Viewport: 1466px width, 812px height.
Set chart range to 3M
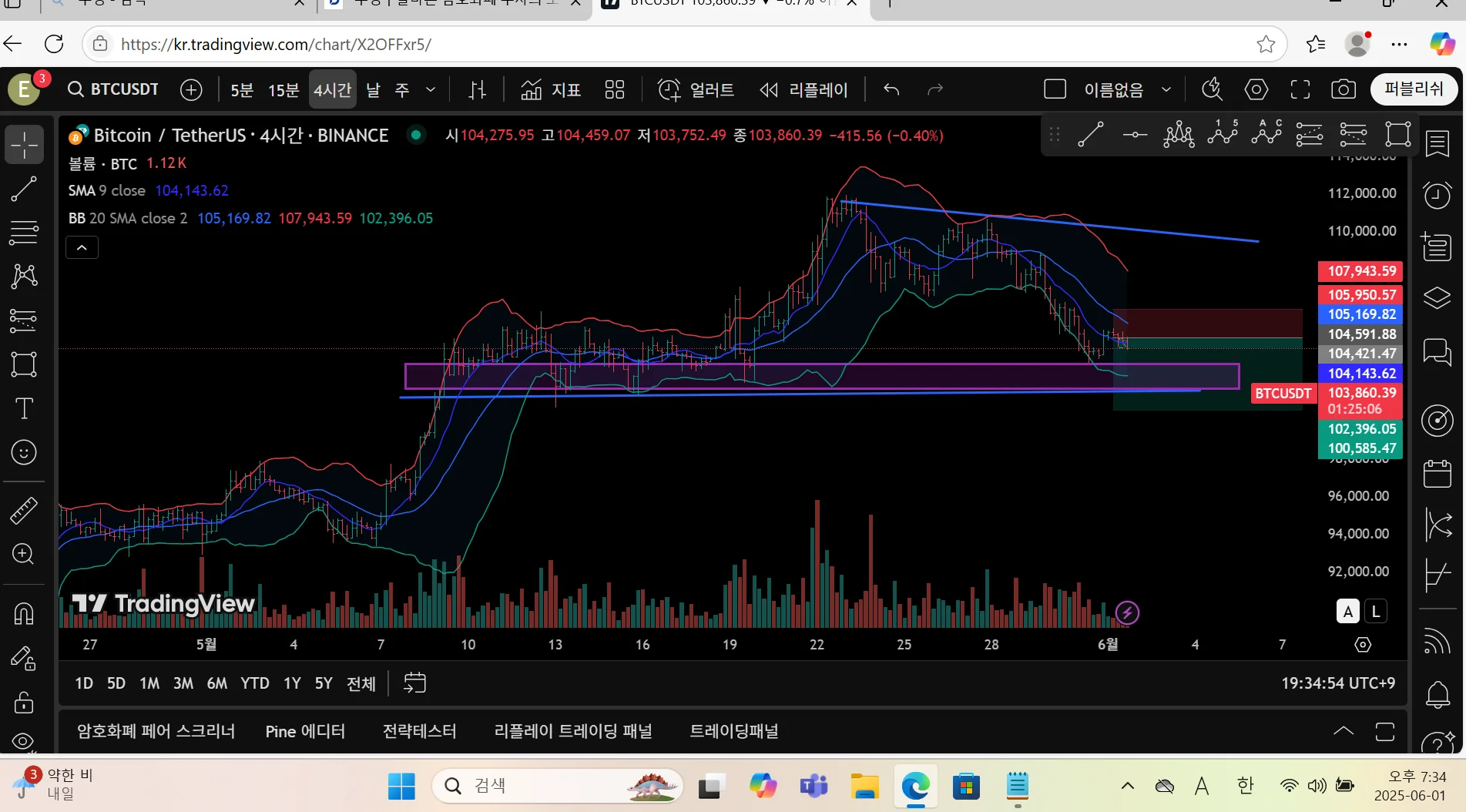coord(183,683)
